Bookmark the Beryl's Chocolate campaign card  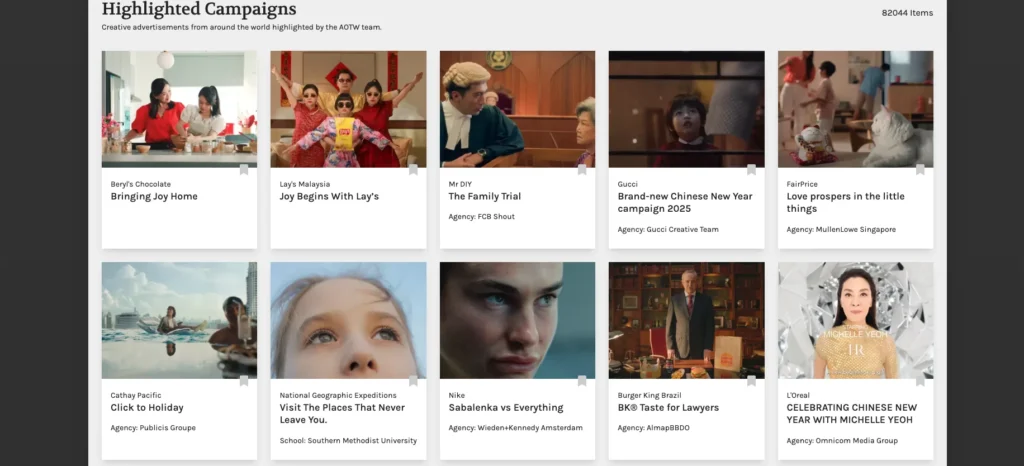(x=244, y=170)
